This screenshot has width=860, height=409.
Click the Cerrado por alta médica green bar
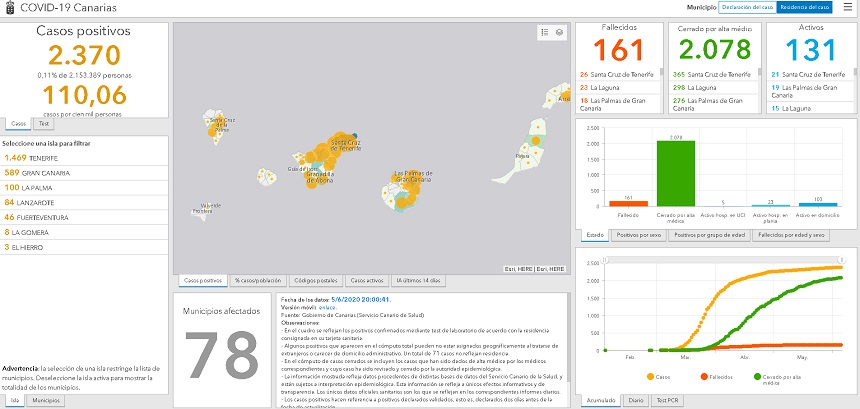pos(675,173)
